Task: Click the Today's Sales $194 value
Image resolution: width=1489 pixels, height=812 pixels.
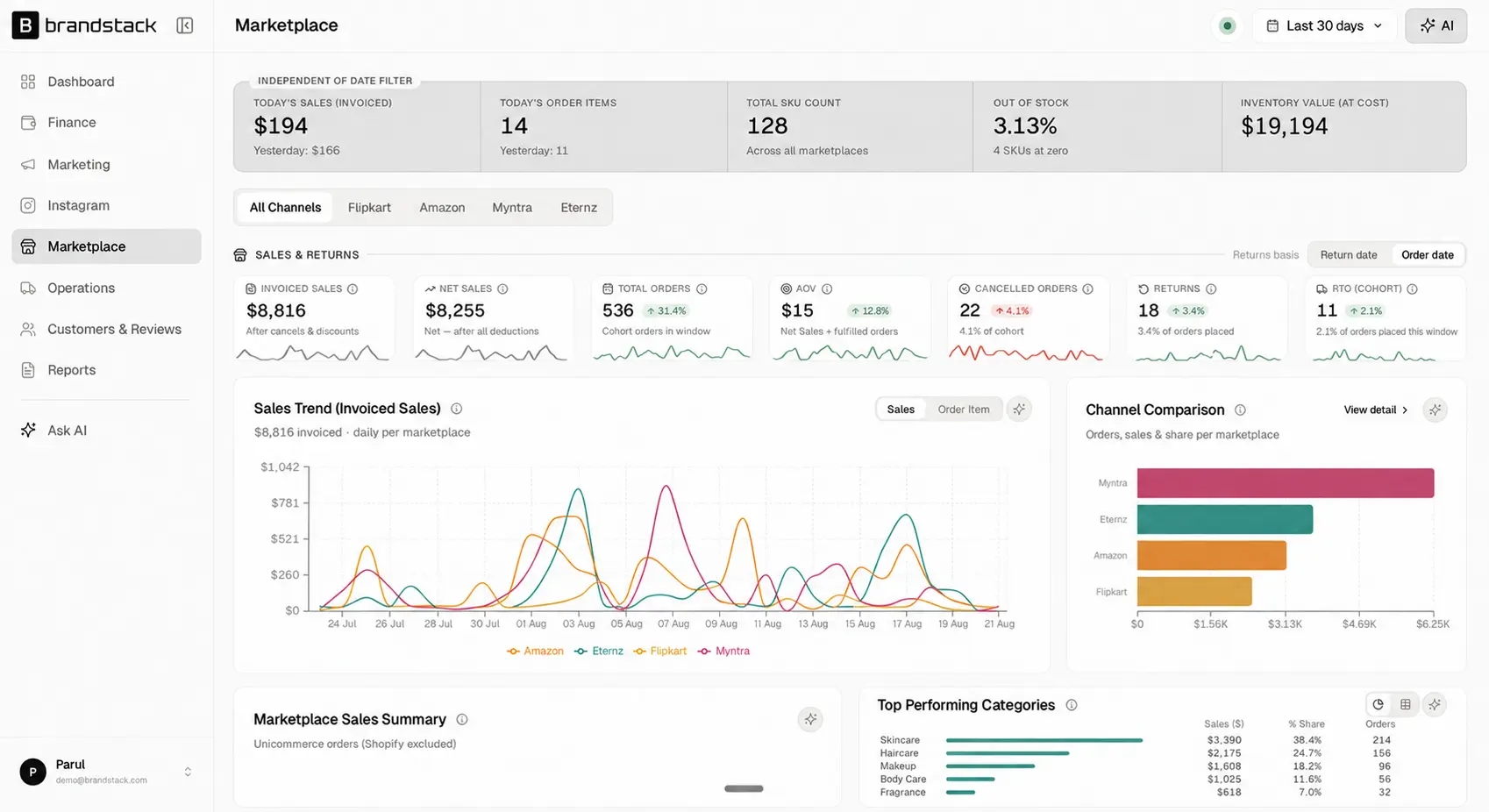Action: [x=281, y=126]
